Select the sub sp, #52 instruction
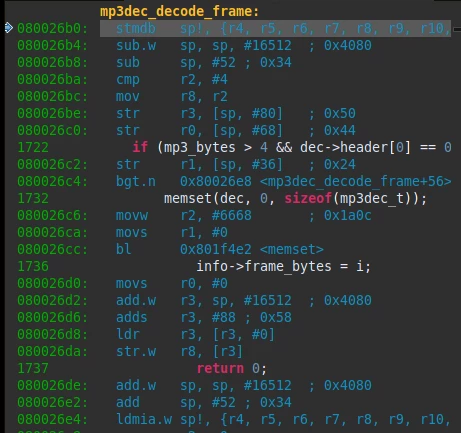This screenshot has width=461, height=433. pos(204,63)
